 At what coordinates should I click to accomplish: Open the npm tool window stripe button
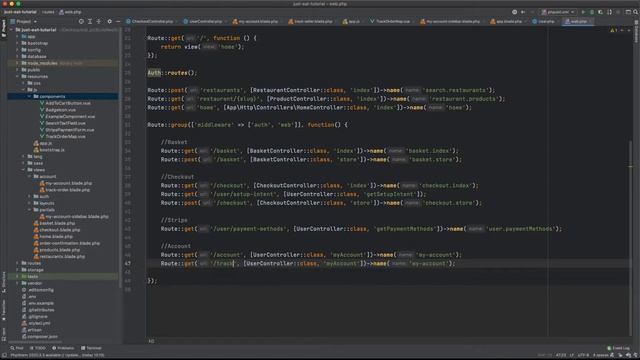point(4,333)
